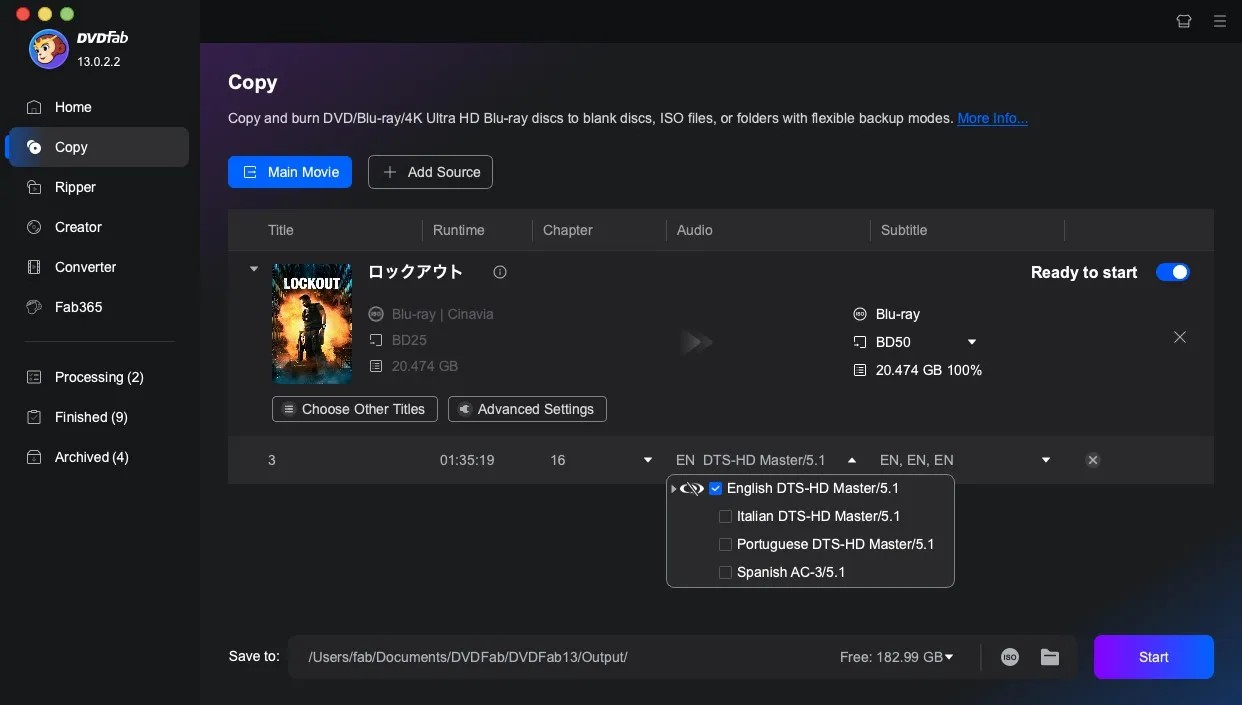
Task: Open the subtitle selection dropdown
Action: point(1045,460)
